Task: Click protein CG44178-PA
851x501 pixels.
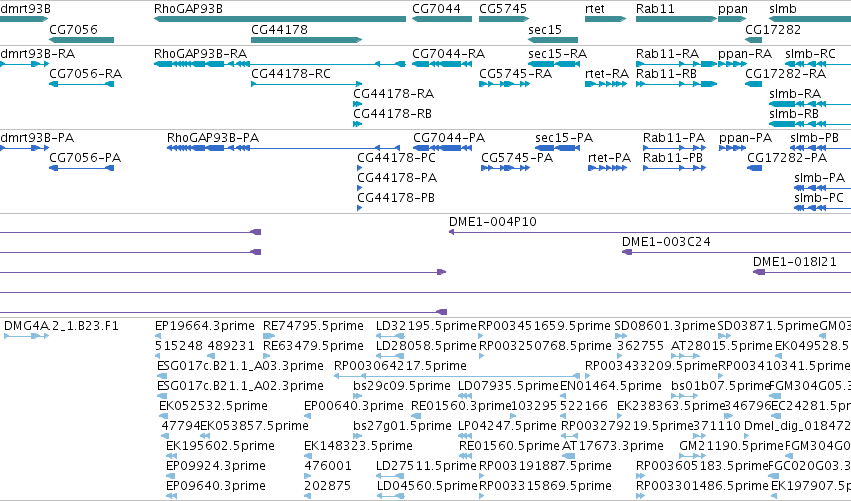Action: (x=359, y=188)
